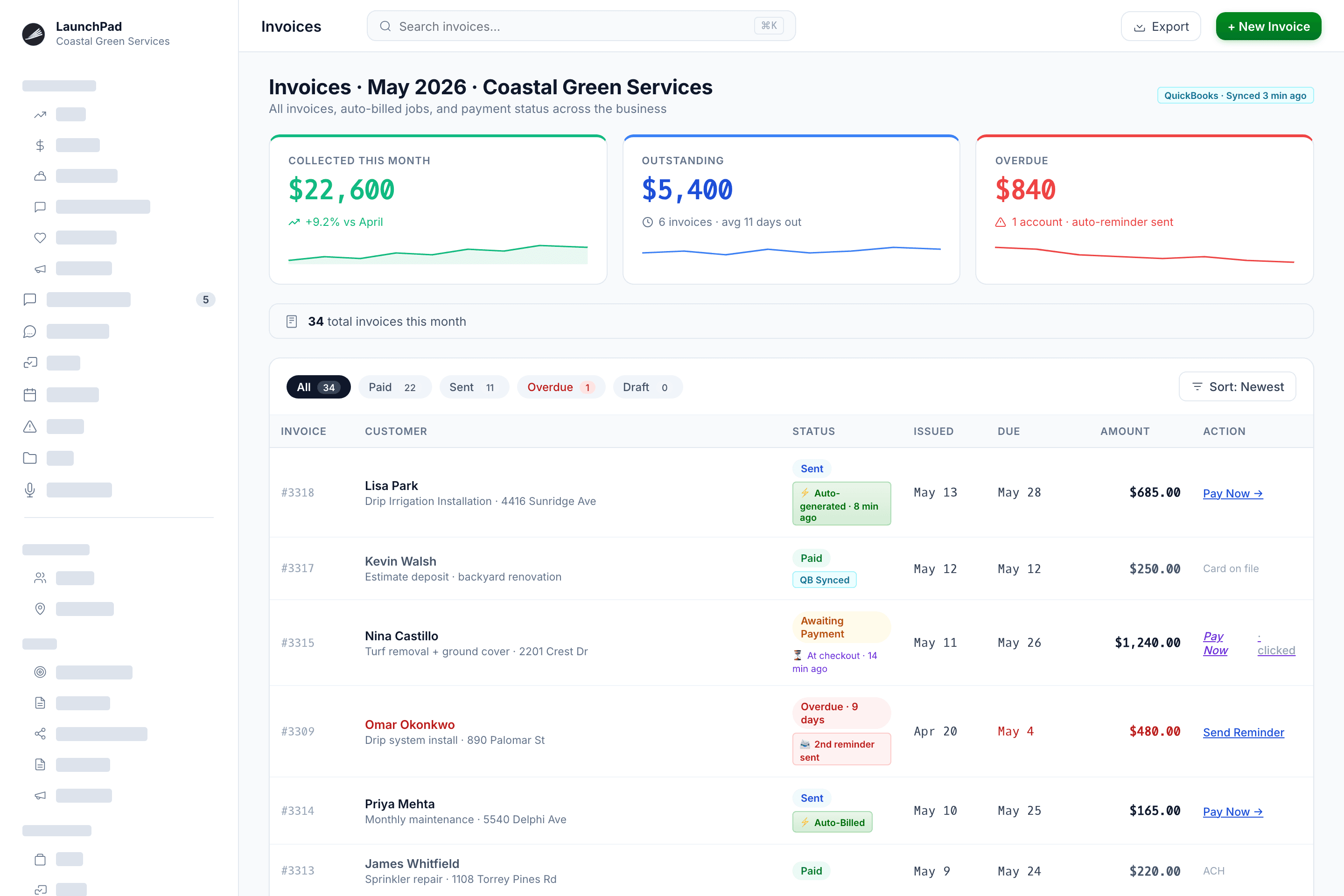Click invoice number #3315
1344x896 pixels.
pyautogui.click(x=298, y=643)
